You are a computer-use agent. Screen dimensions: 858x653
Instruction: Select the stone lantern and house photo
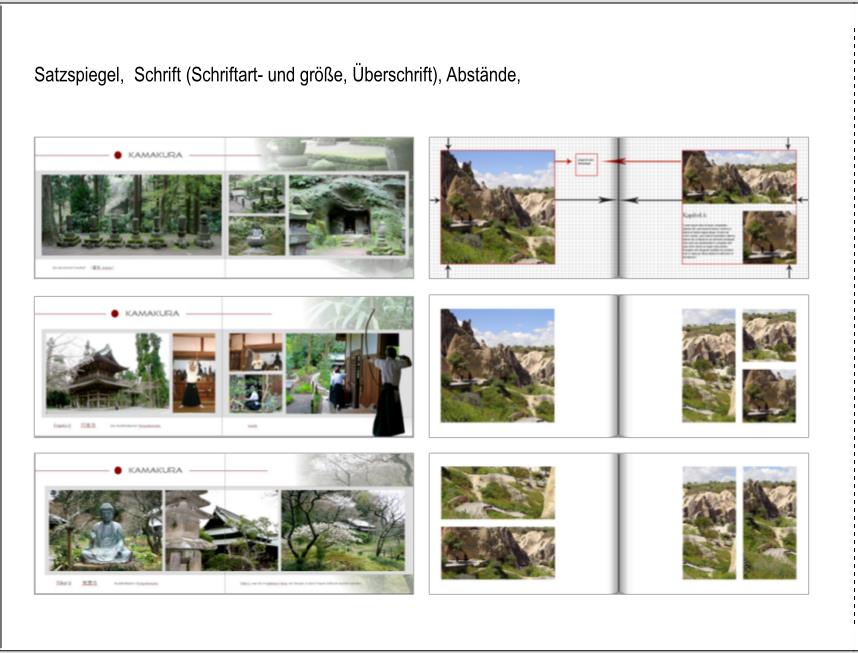[x=222, y=530]
